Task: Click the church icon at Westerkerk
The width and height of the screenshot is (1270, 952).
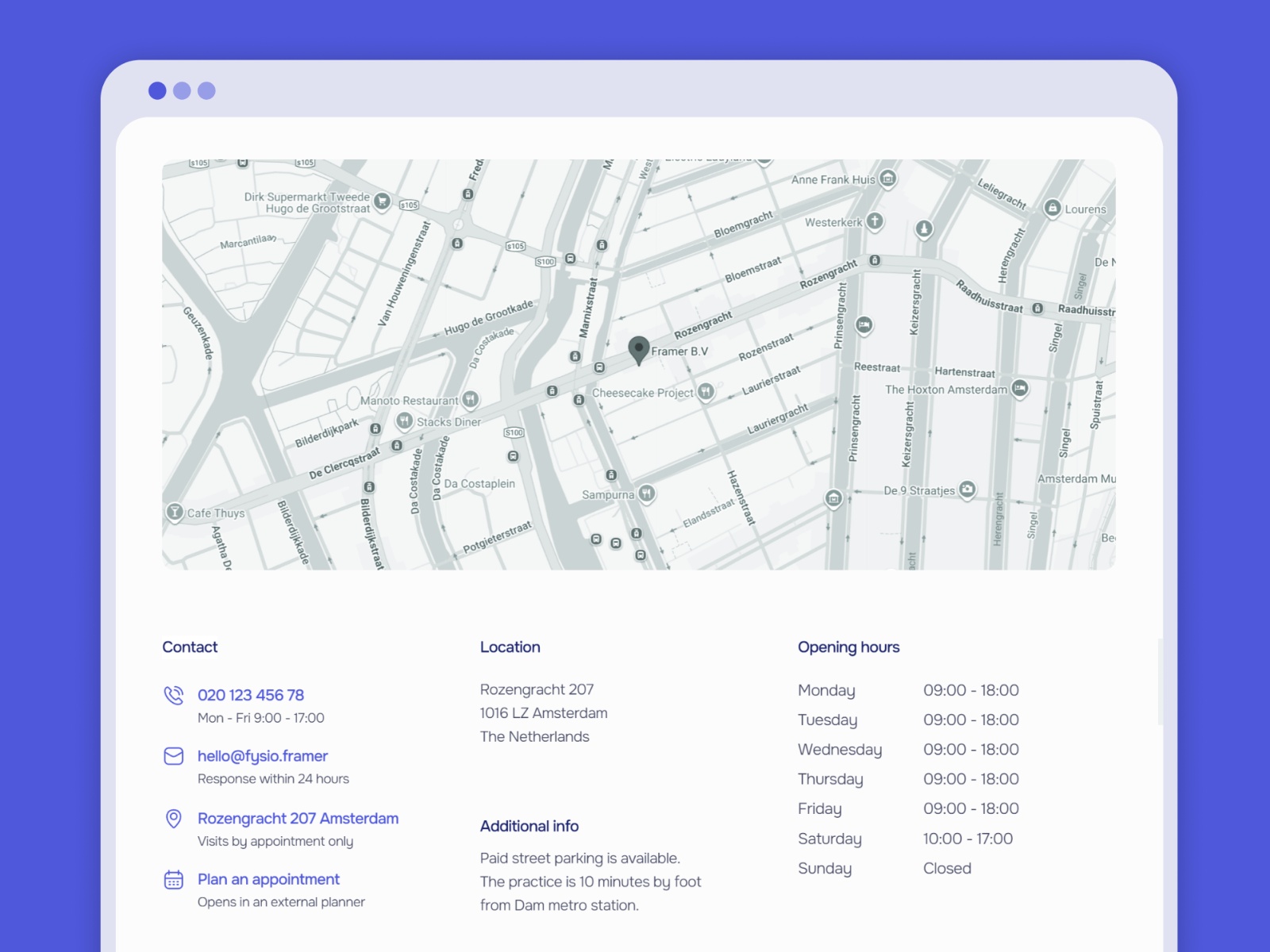Action: click(873, 223)
